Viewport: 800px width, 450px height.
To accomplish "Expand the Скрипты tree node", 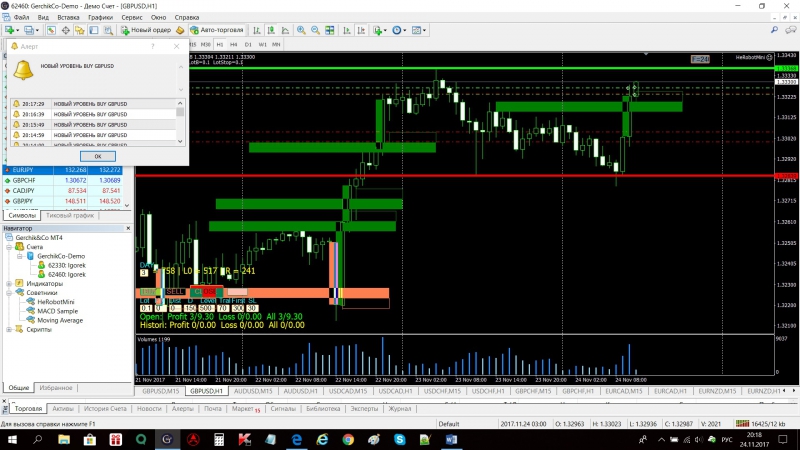I will click(x=9, y=330).
